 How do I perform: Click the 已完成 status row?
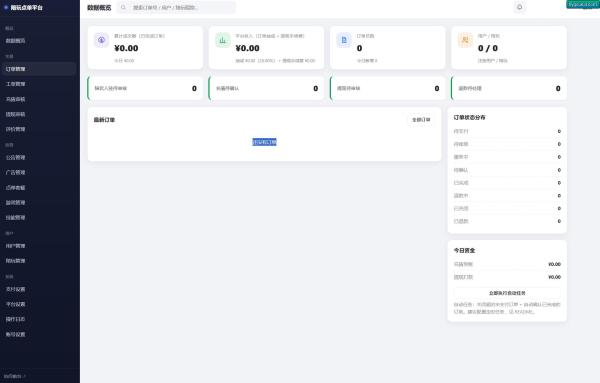[x=507, y=183]
